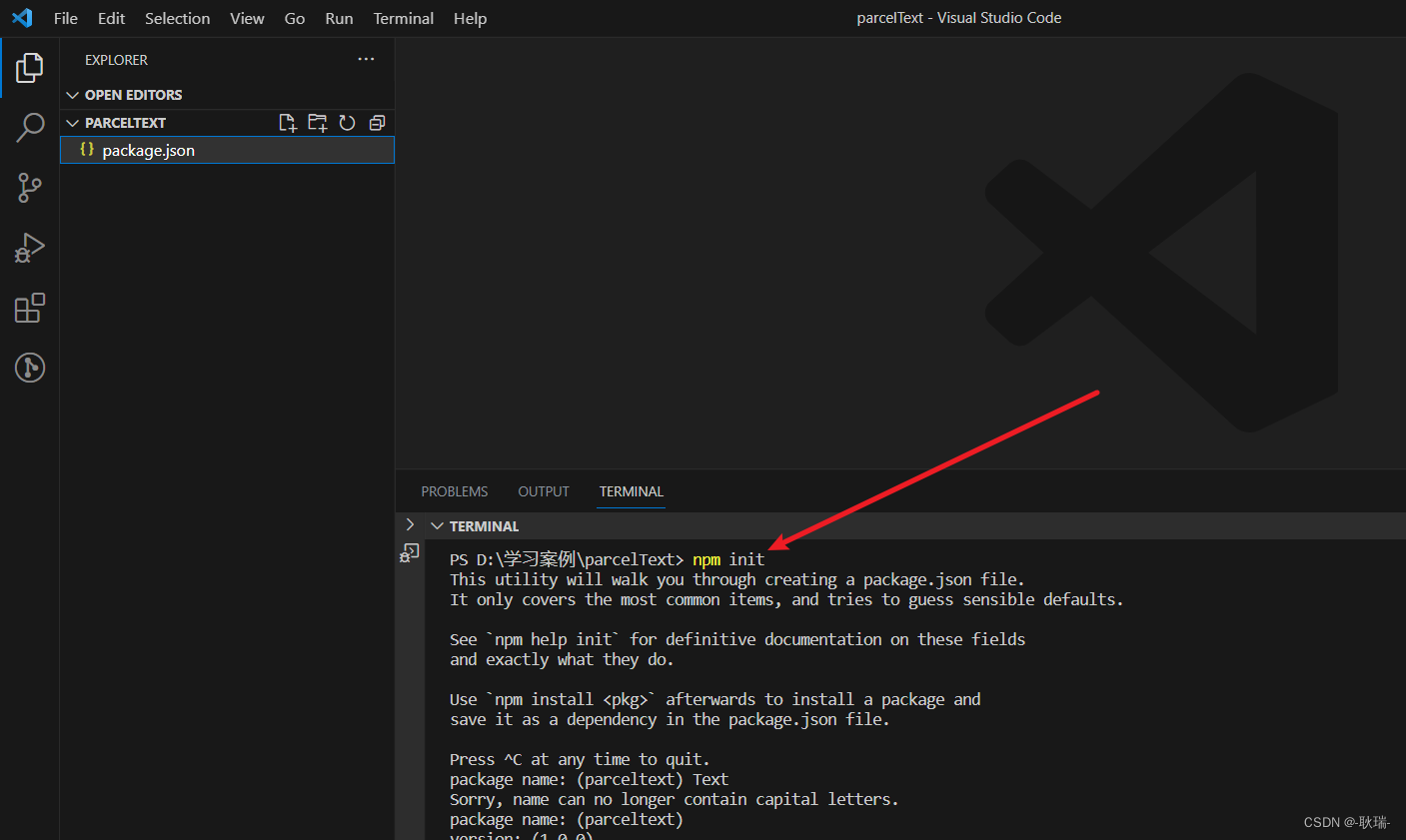Image resolution: width=1406 pixels, height=840 pixels.
Task: Open the View menu
Action: tap(247, 18)
